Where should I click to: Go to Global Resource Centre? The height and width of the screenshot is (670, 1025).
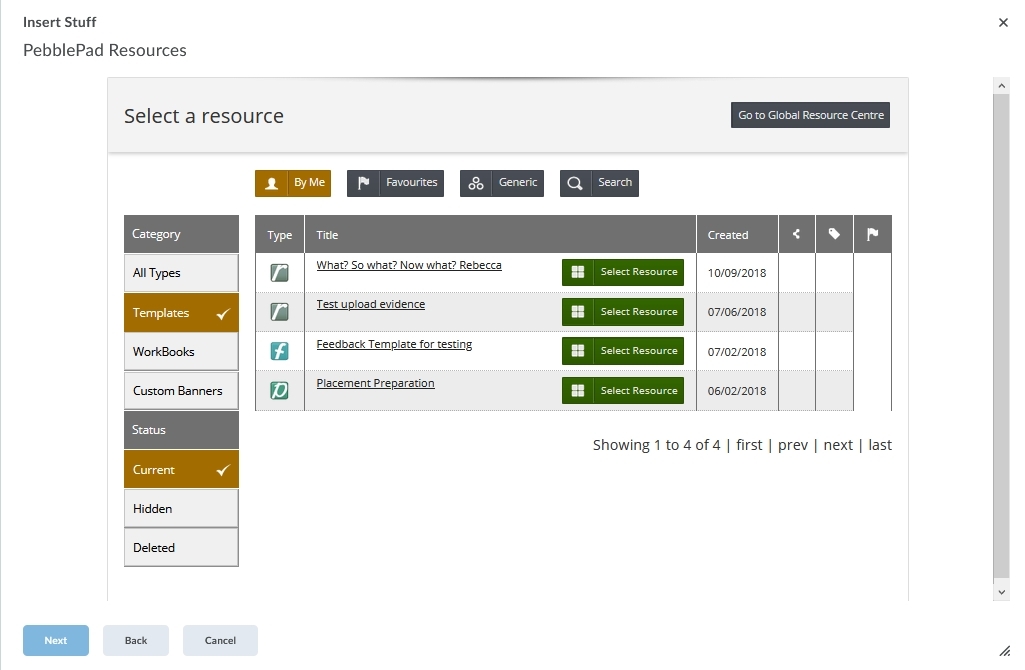tap(811, 115)
